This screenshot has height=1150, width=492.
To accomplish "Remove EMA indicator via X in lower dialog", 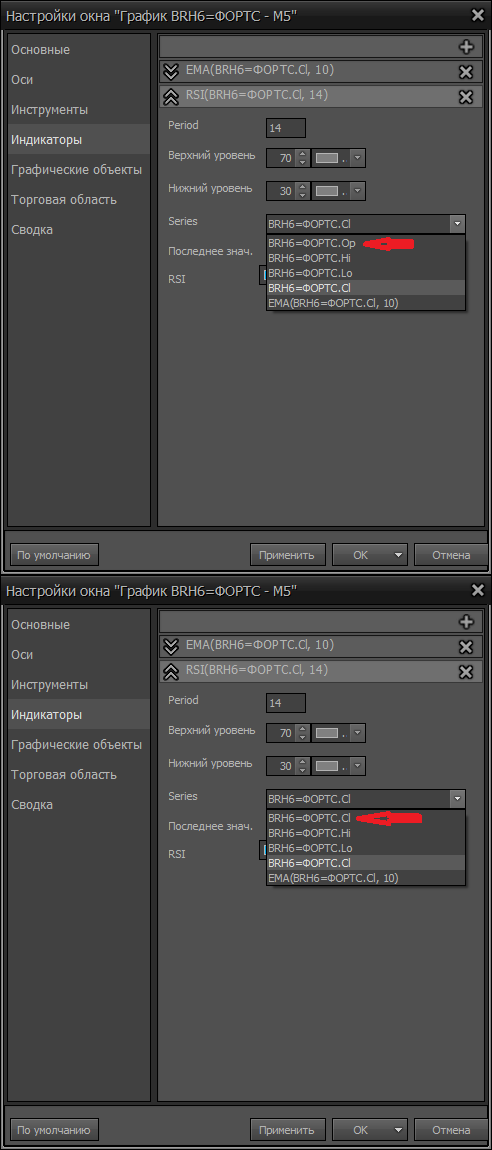I will pos(466,647).
